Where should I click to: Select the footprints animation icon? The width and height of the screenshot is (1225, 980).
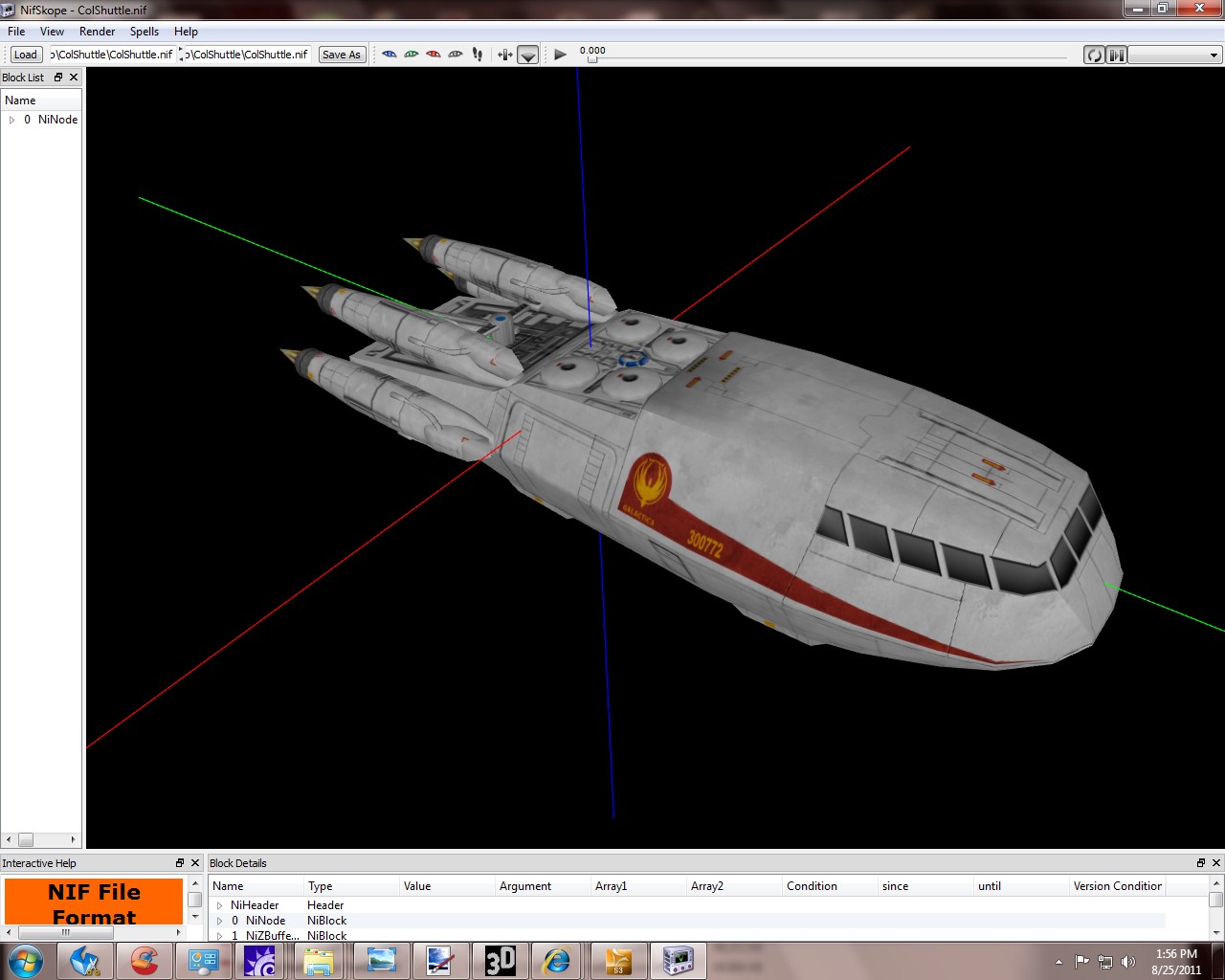point(477,55)
